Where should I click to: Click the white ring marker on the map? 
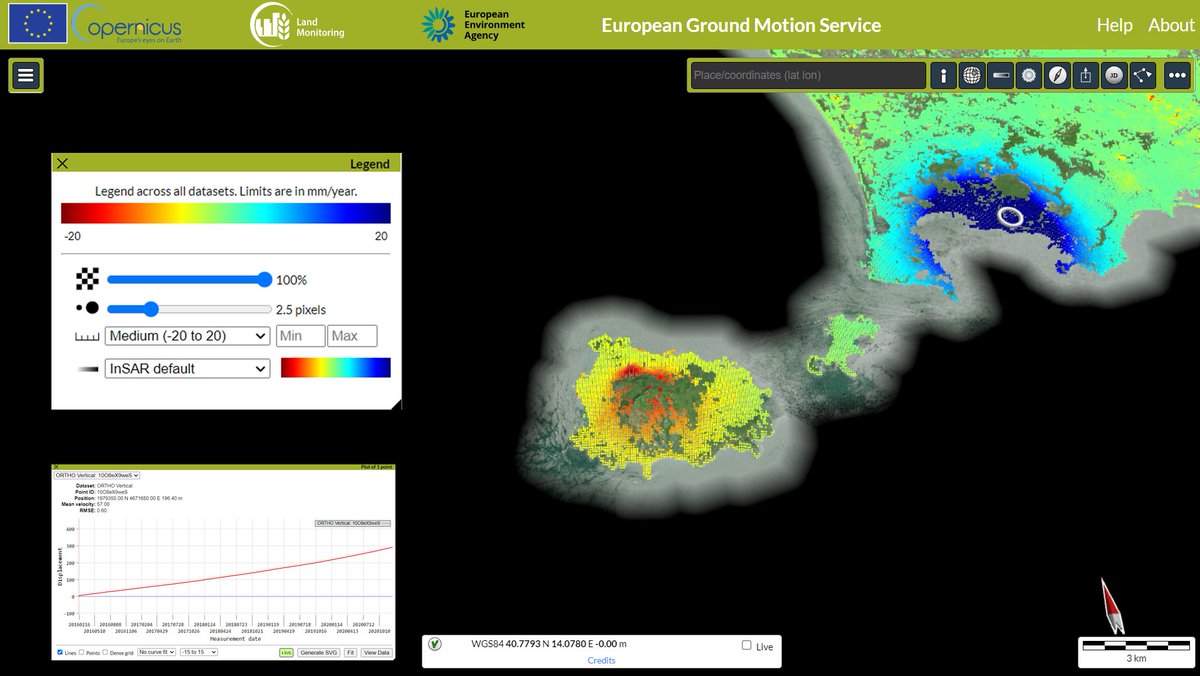(1011, 215)
